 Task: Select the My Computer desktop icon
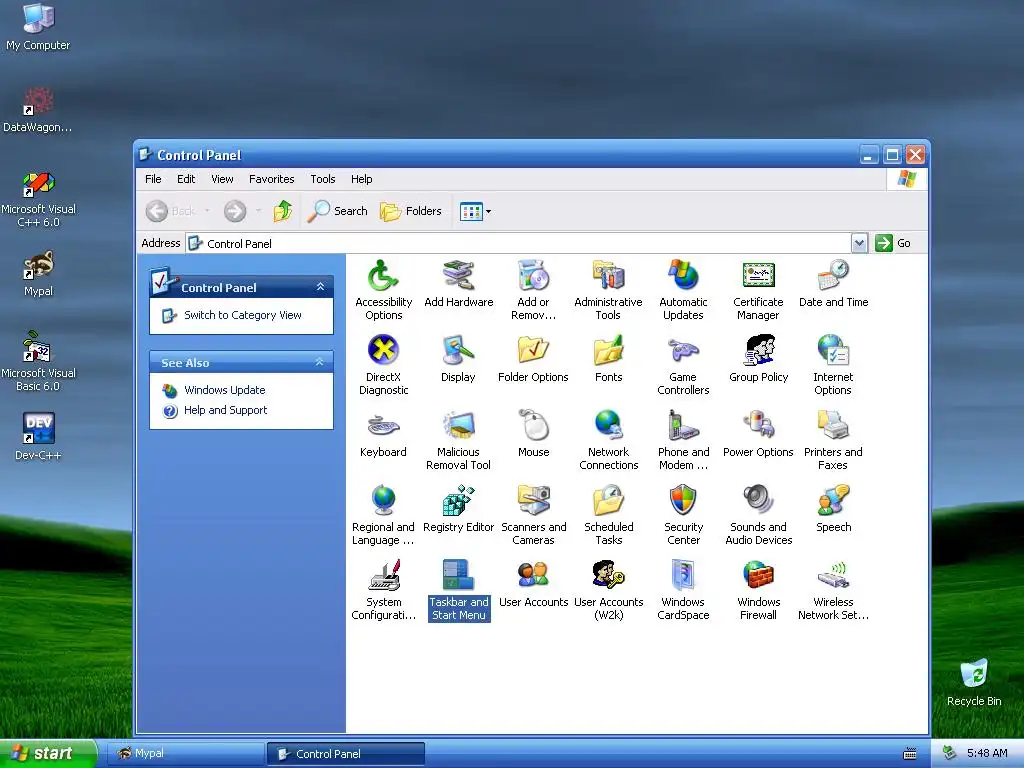pos(38,27)
